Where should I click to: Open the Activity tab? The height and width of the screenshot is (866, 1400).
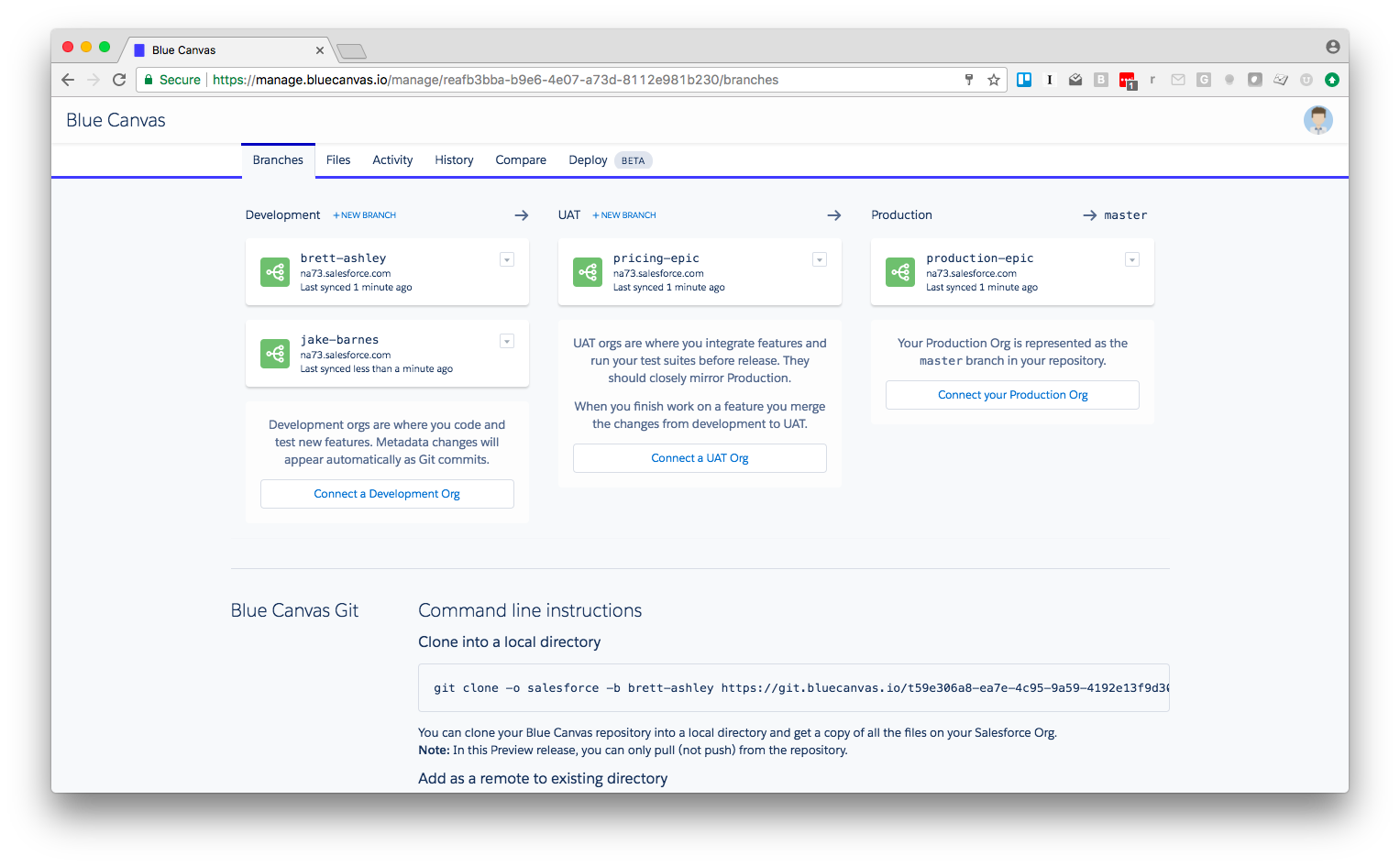coord(392,160)
